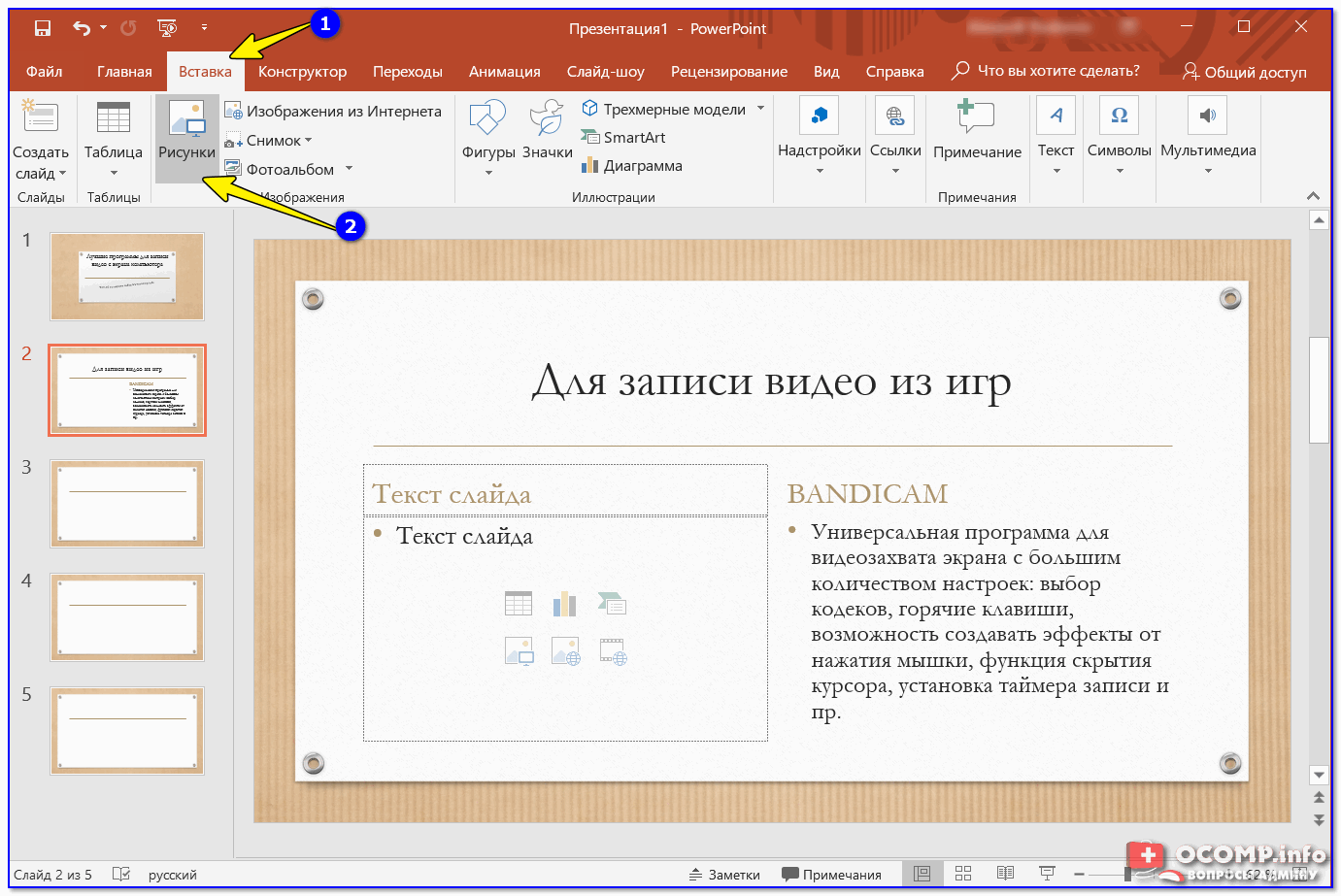Click the Создать слайд icon

(41, 118)
